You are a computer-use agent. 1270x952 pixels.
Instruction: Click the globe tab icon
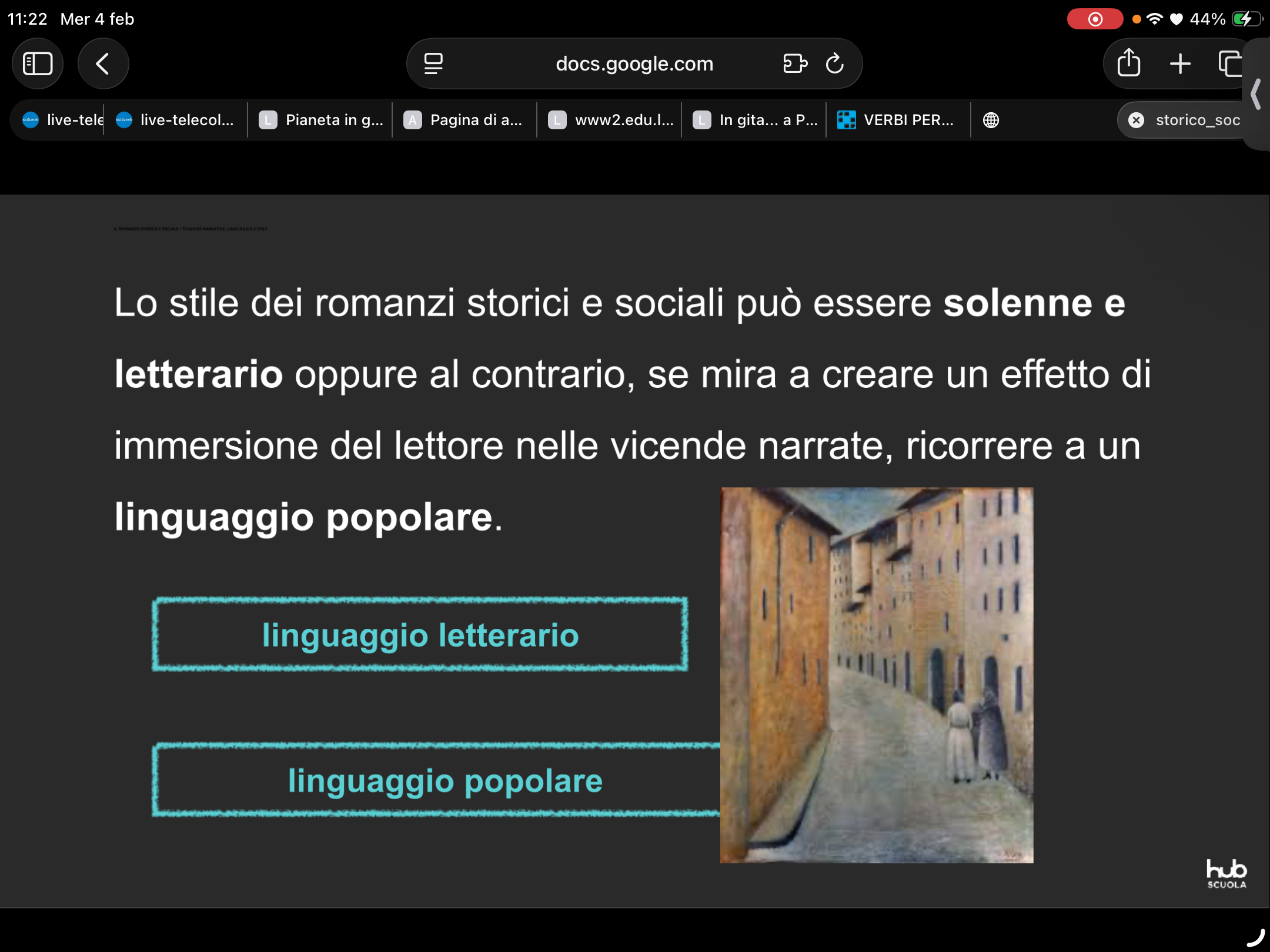991,120
